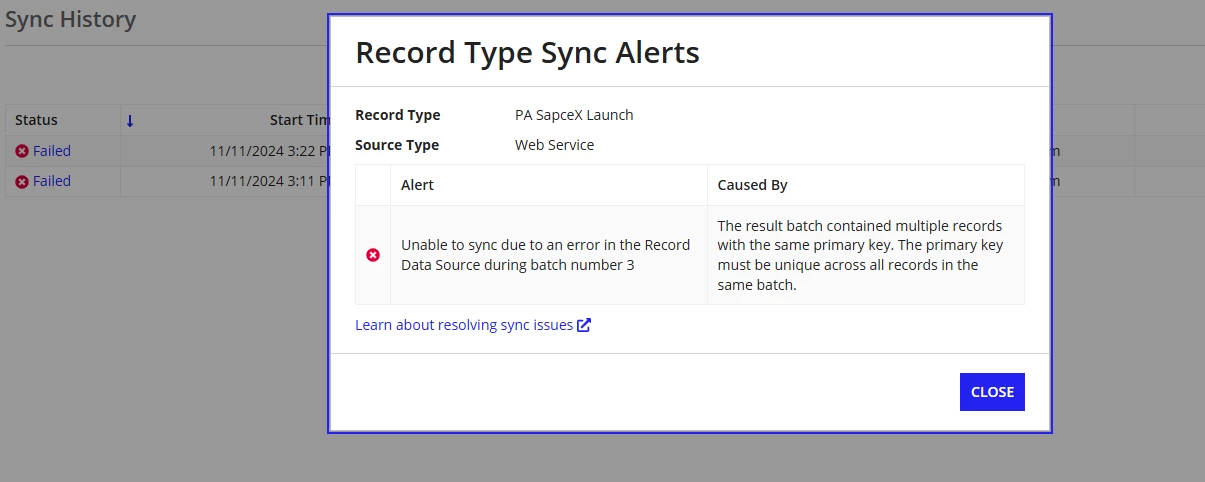Click the Sync History heading
Image resolution: width=1205 pixels, height=482 pixels.
coord(70,19)
